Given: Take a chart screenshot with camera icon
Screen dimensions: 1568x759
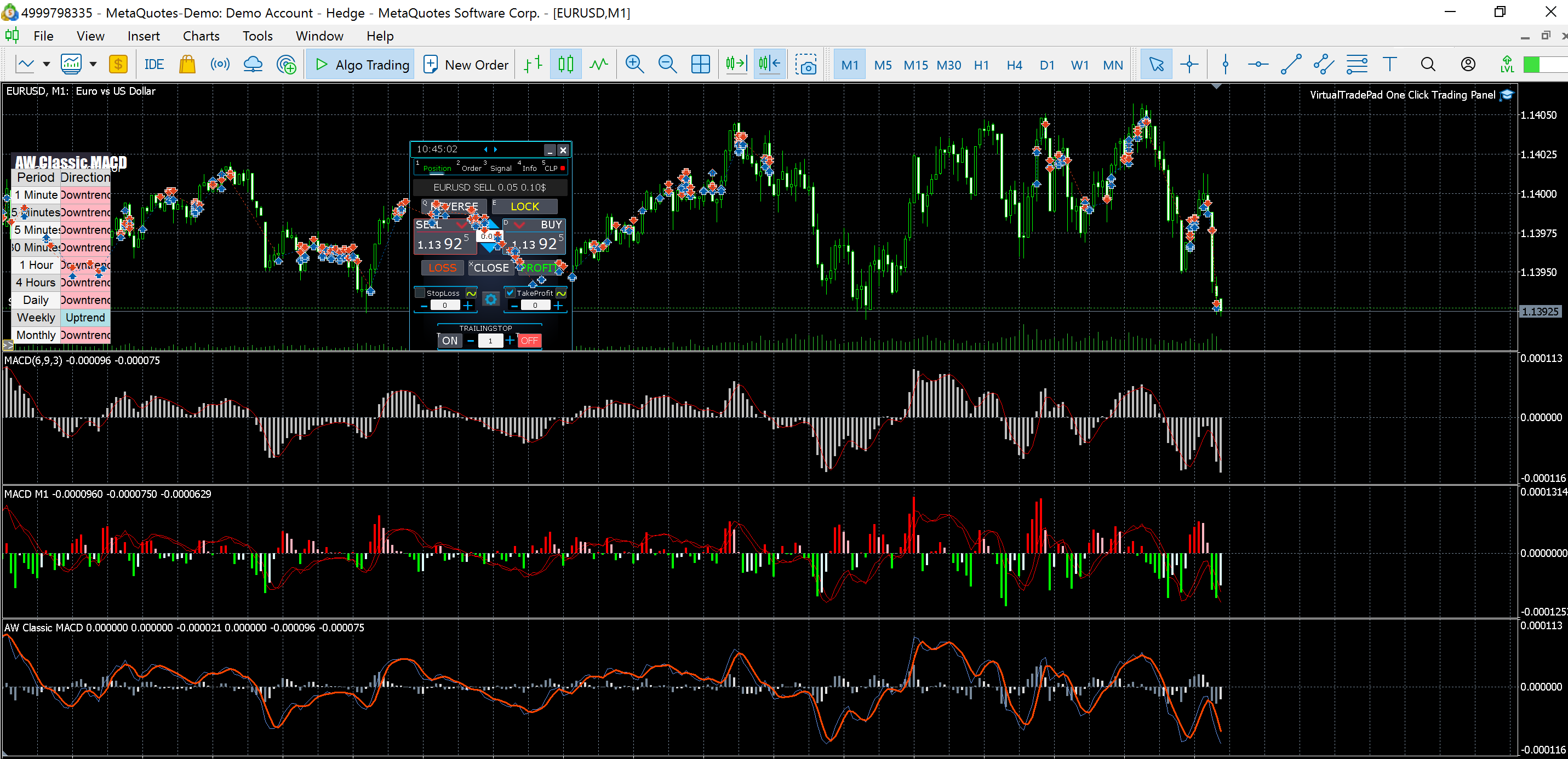Looking at the screenshot, I should pos(806,65).
